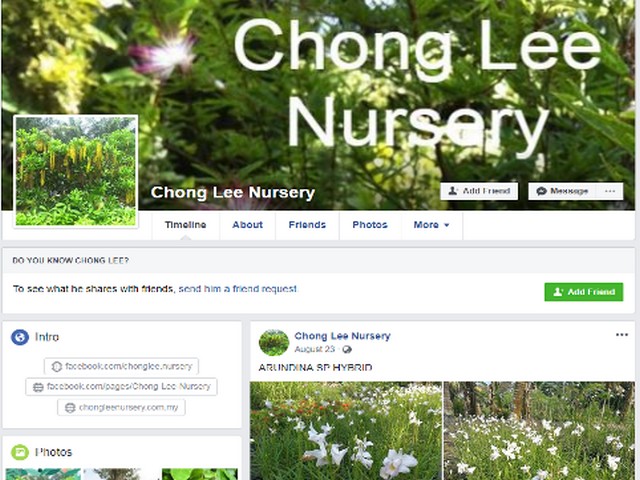This screenshot has height=480, width=640.
Task: Open the yellow flowers profile picture
Action: (x=76, y=171)
